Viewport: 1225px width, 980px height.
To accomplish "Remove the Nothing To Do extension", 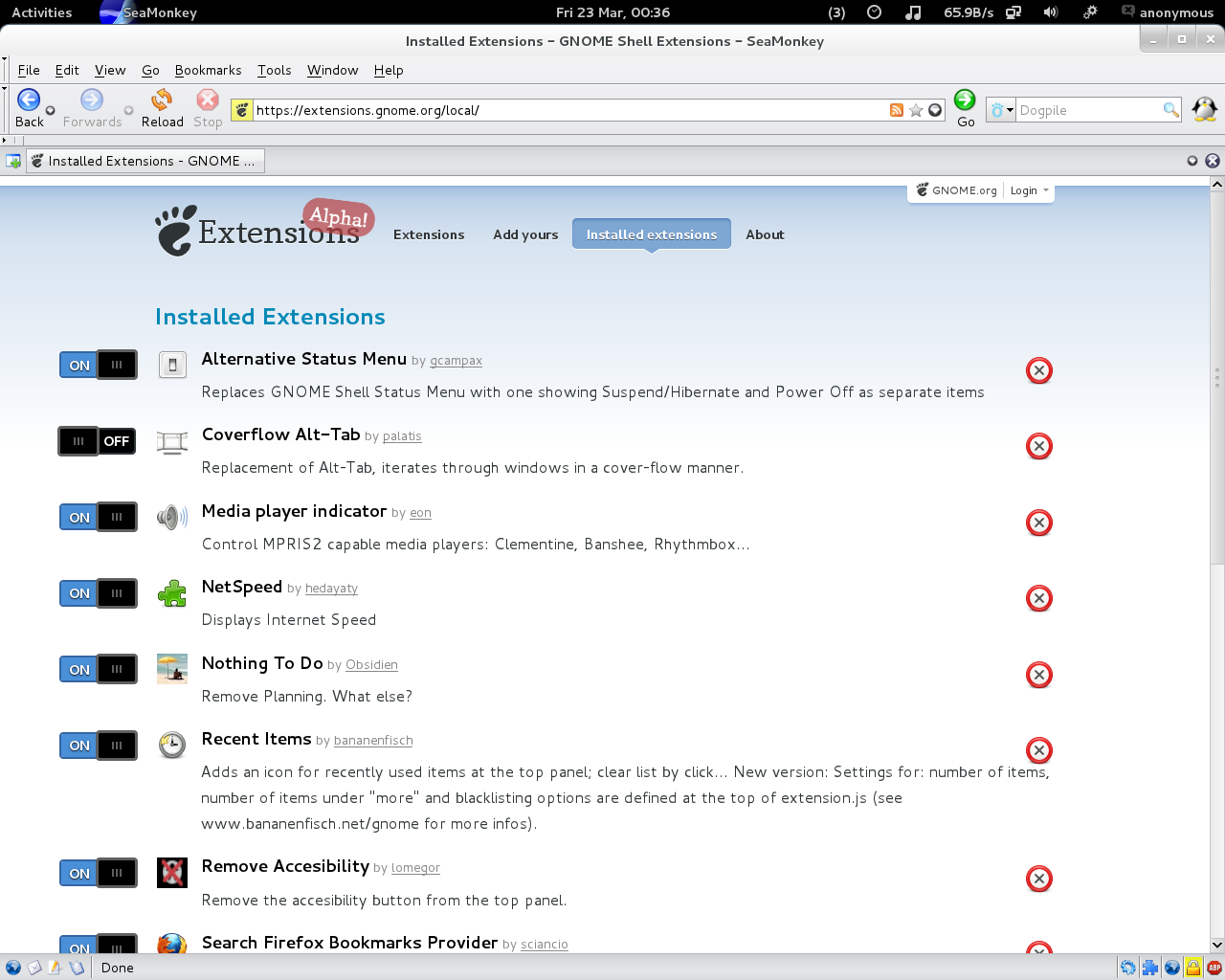I will point(1039,675).
